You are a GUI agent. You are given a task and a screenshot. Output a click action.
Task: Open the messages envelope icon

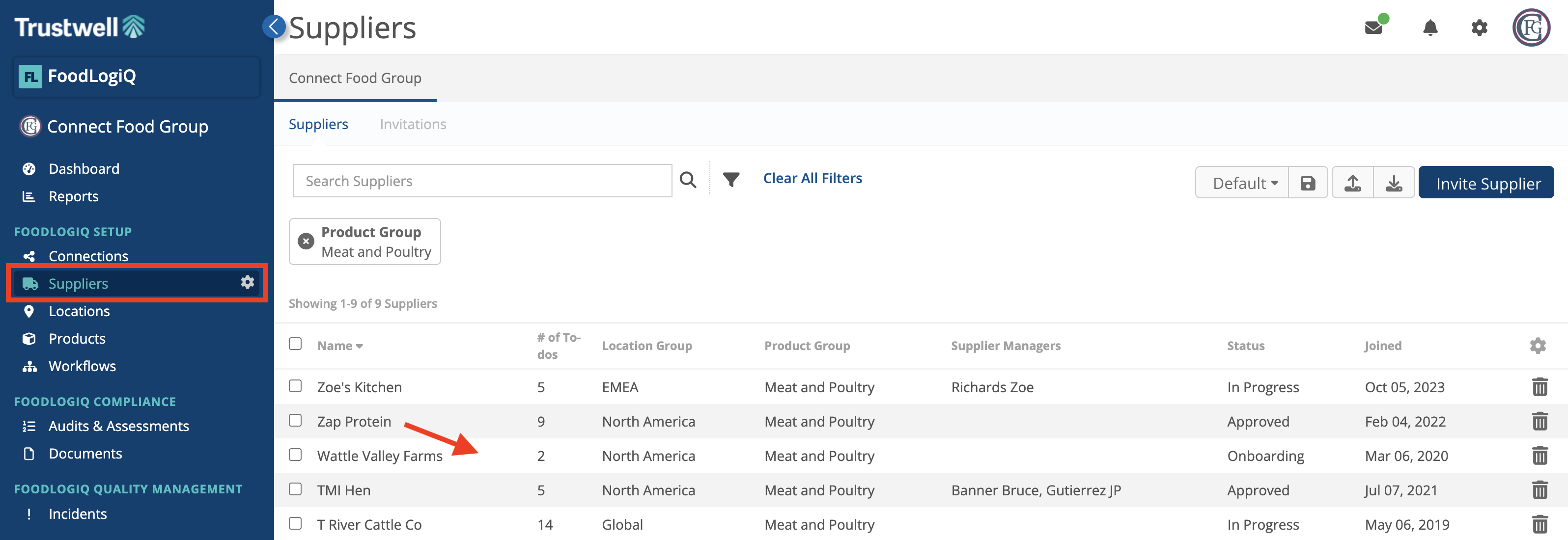1373,27
